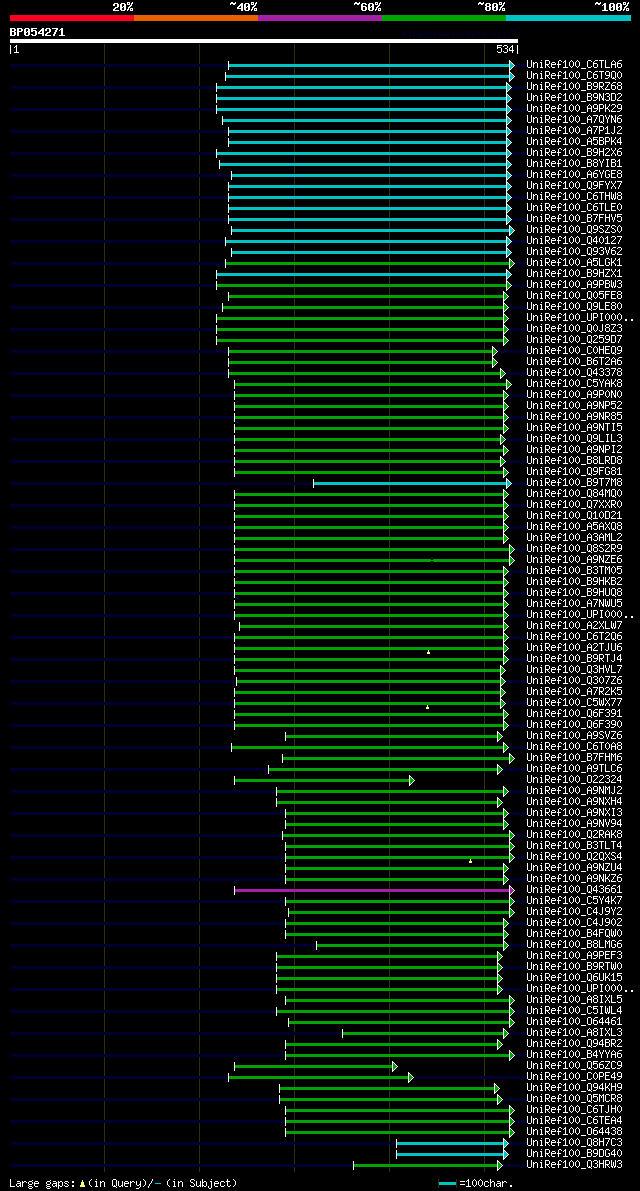Open the UniRef100_A7QYN6 hit label

pyautogui.click(x=574, y=120)
